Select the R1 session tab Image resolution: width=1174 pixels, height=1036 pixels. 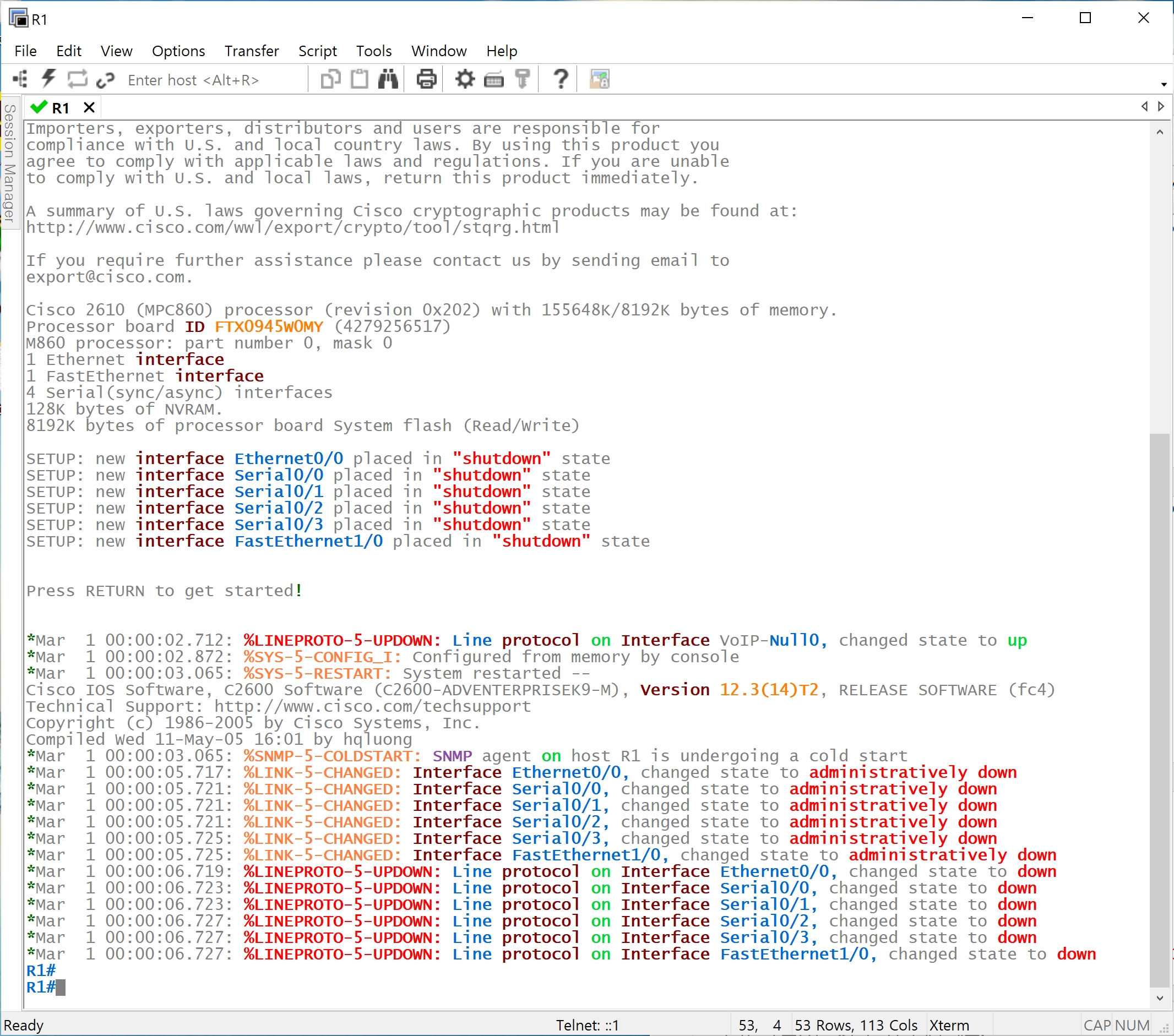[59, 107]
